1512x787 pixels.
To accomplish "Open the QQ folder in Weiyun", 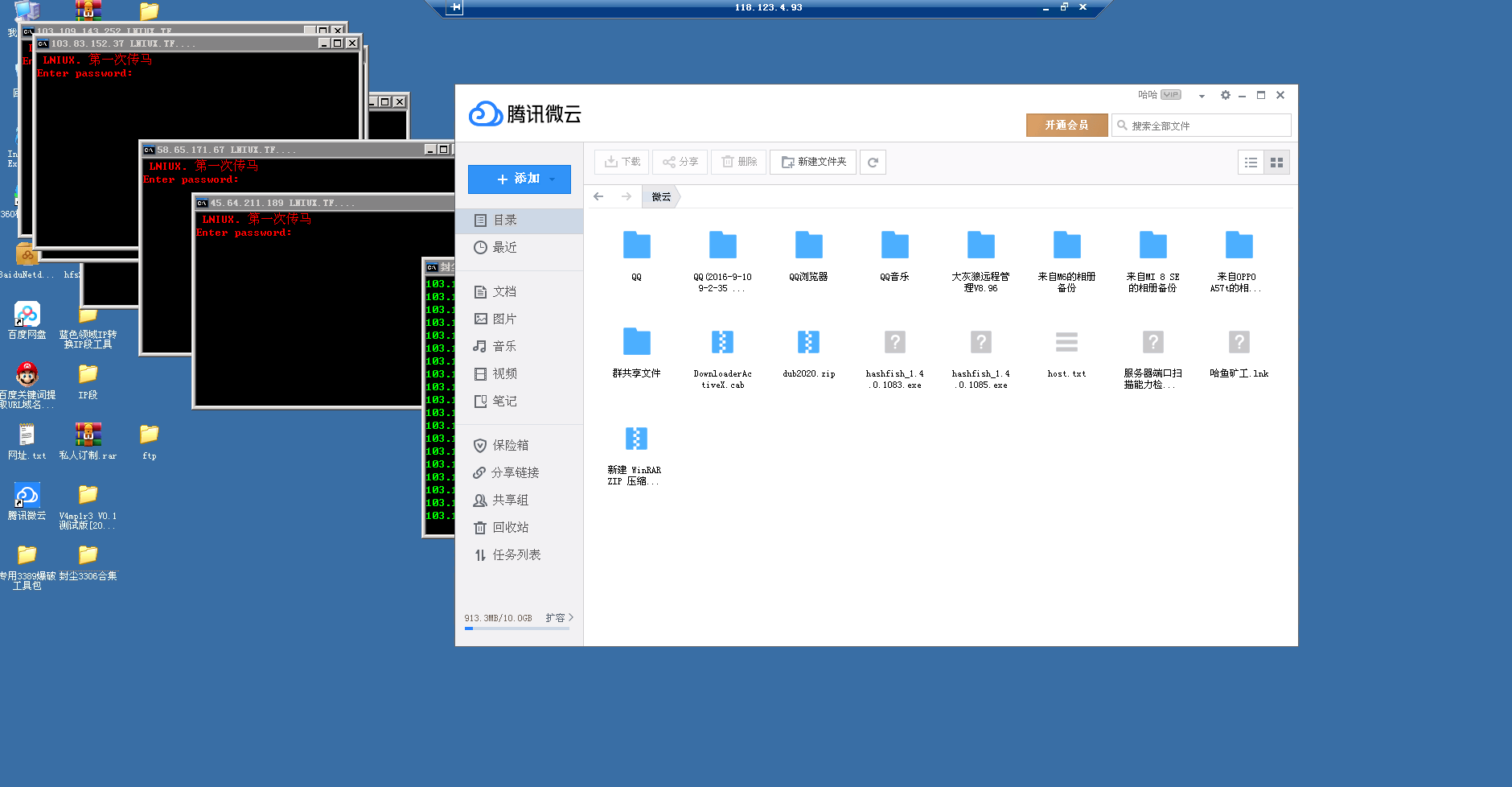I will (636, 245).
